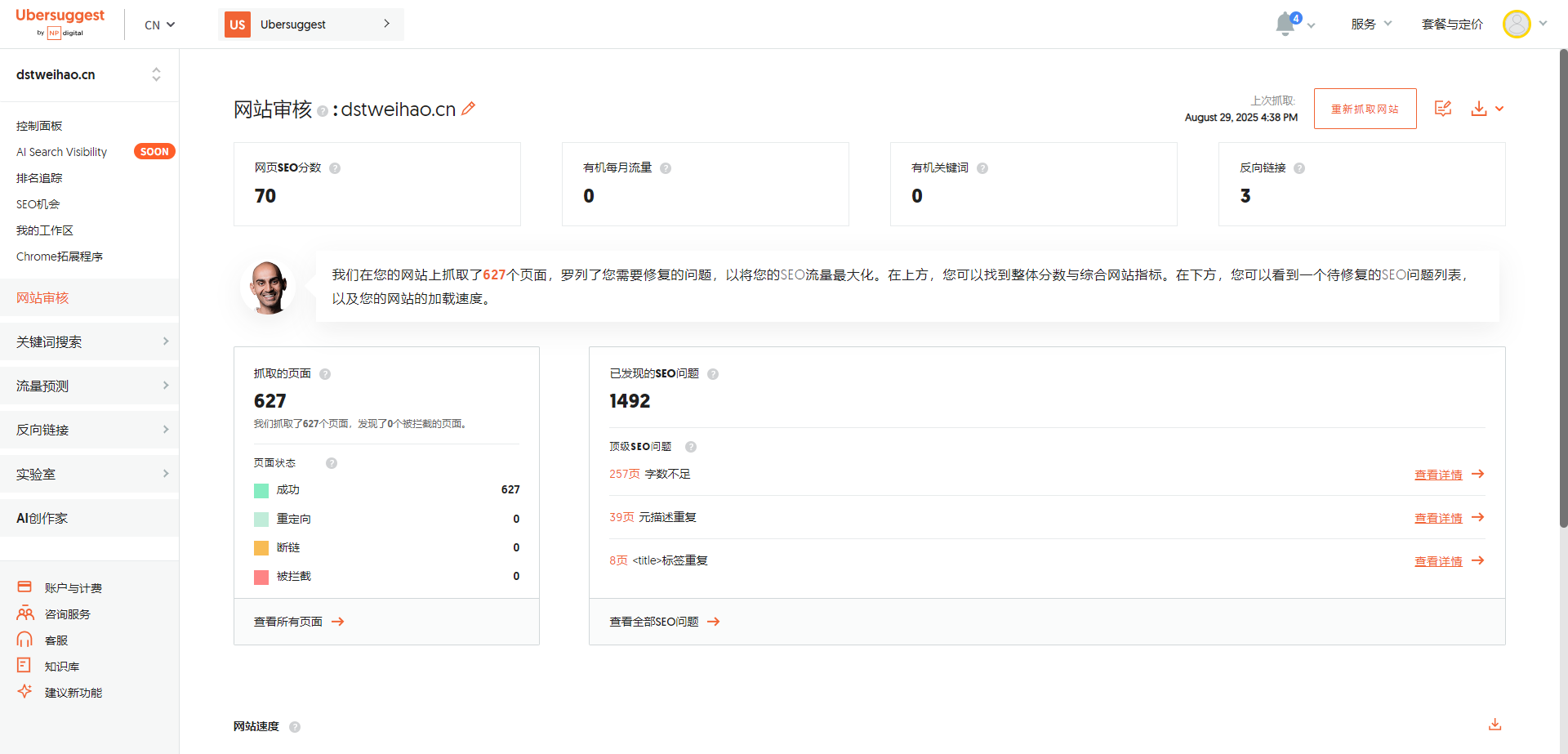Click the 1492 SEO issues number
The width and height of the screenshot is (1568, 754).
click(630, 401)
